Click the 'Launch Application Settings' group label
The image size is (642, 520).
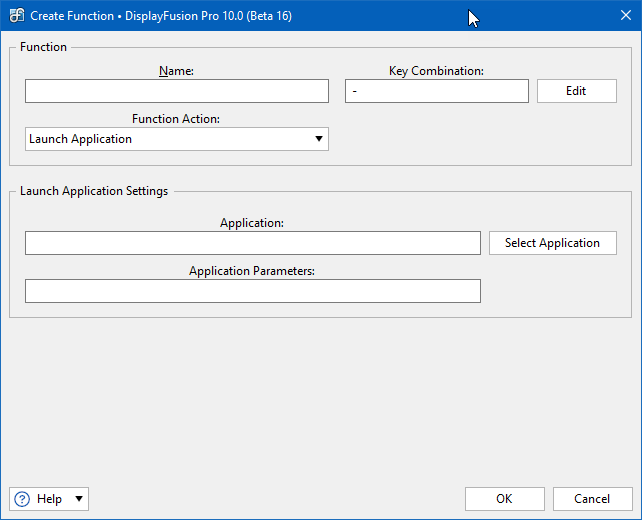click(94, 191)
